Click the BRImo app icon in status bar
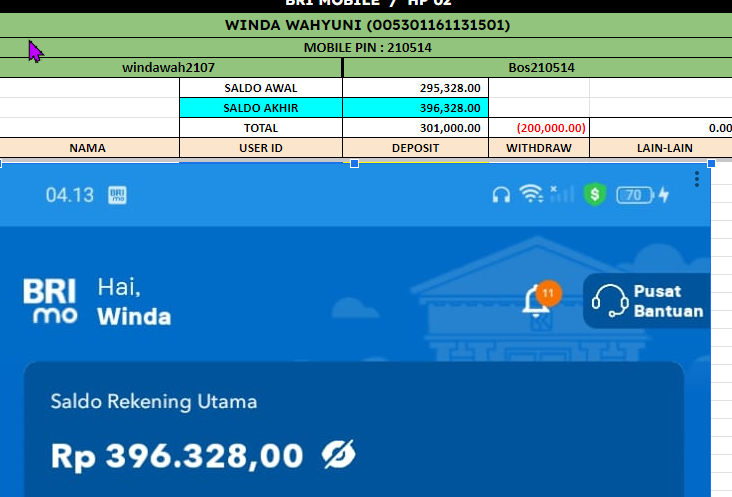This screenshot has width=732, height=497. point(117,195)
